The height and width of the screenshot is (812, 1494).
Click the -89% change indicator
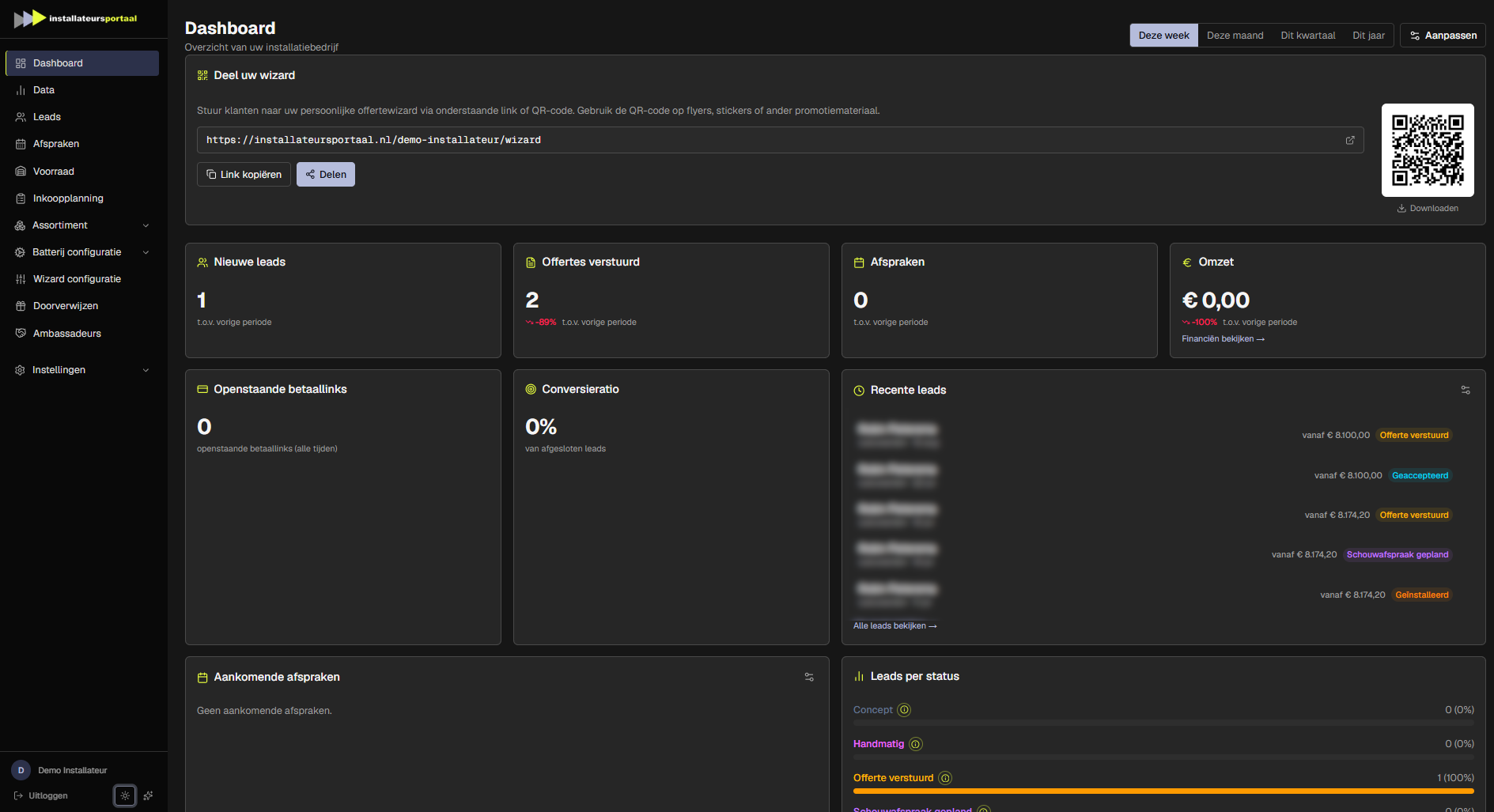point(541,323)
